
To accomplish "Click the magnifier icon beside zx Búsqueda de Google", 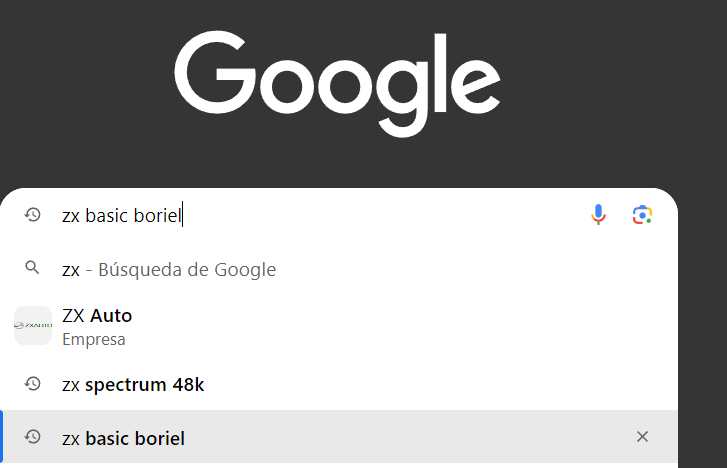I will pos(32,268).
